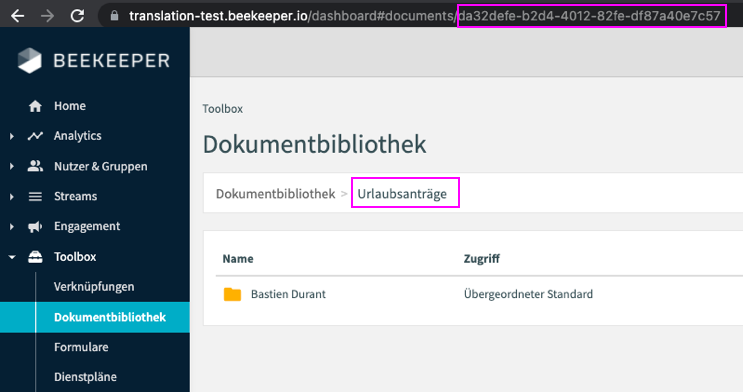The height and width of the screenshot is (392, 743).
Task: Open Verknüpfungen in the sidebar
Action: [94, 287]
